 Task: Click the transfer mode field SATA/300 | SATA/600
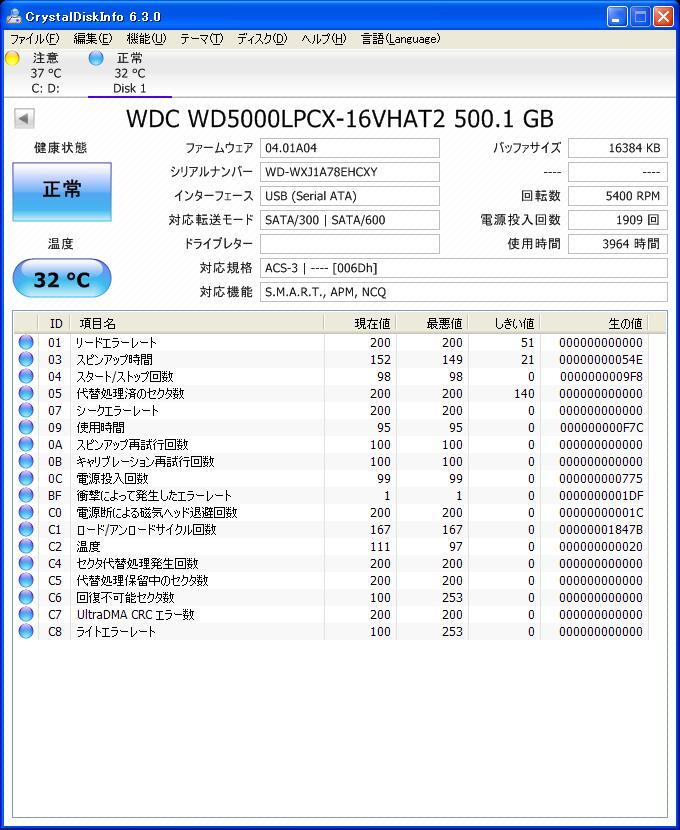point(350,220)
